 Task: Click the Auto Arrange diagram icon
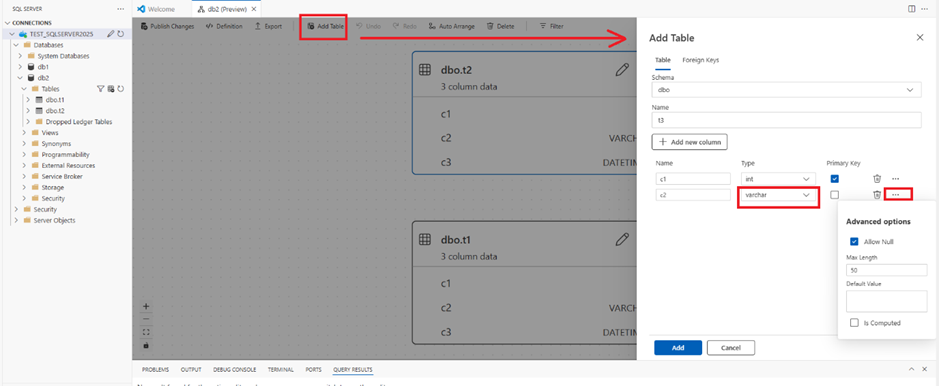[x=432, y=26]
